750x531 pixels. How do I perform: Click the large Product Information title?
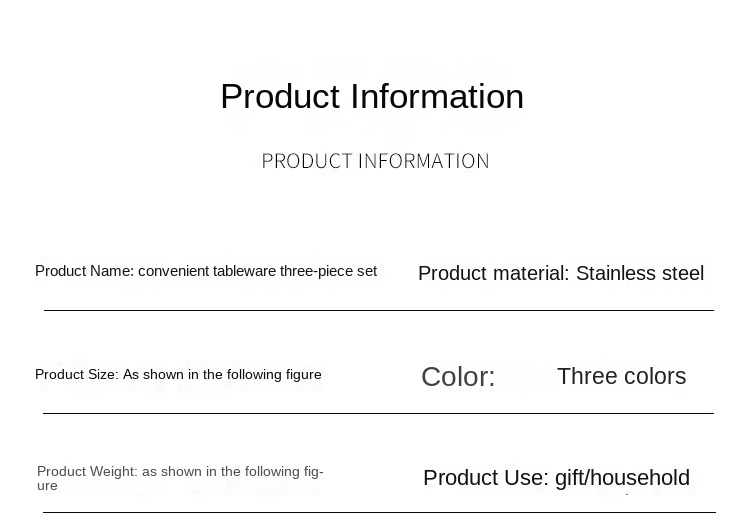pyautogui.click(x=371, y=97)
